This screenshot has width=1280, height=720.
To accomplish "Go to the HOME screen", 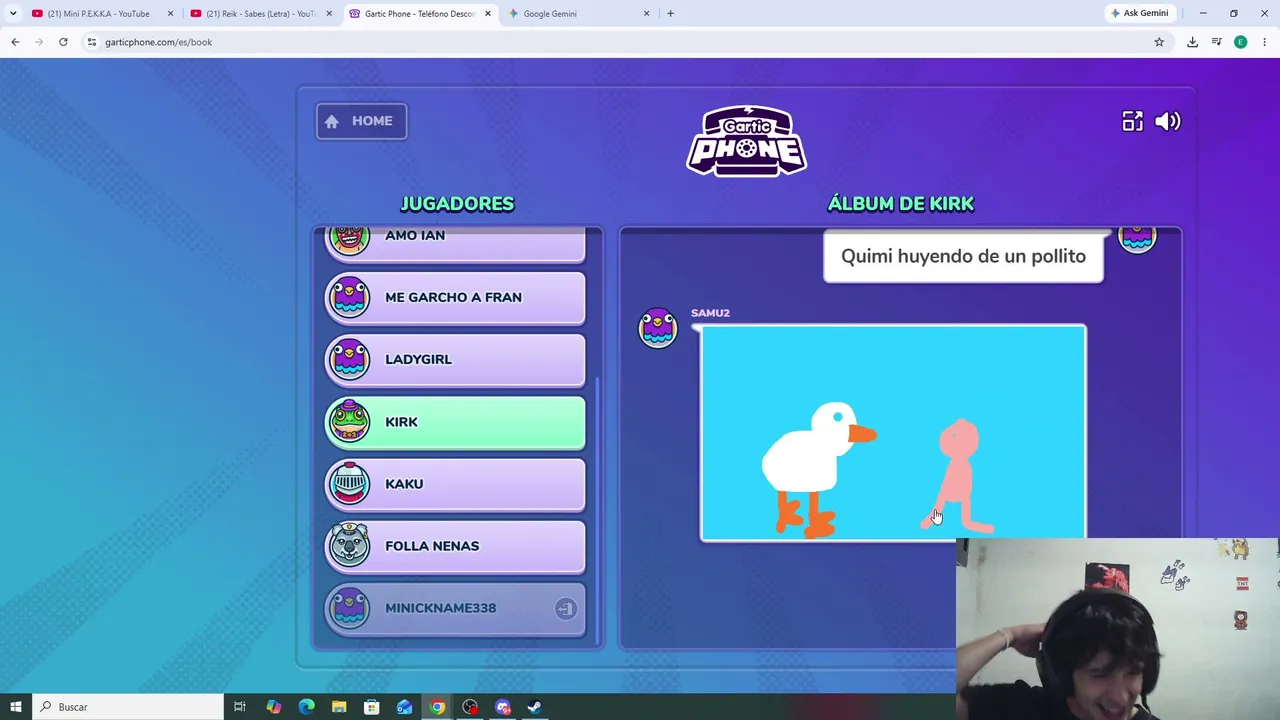I will click(361, 121).
